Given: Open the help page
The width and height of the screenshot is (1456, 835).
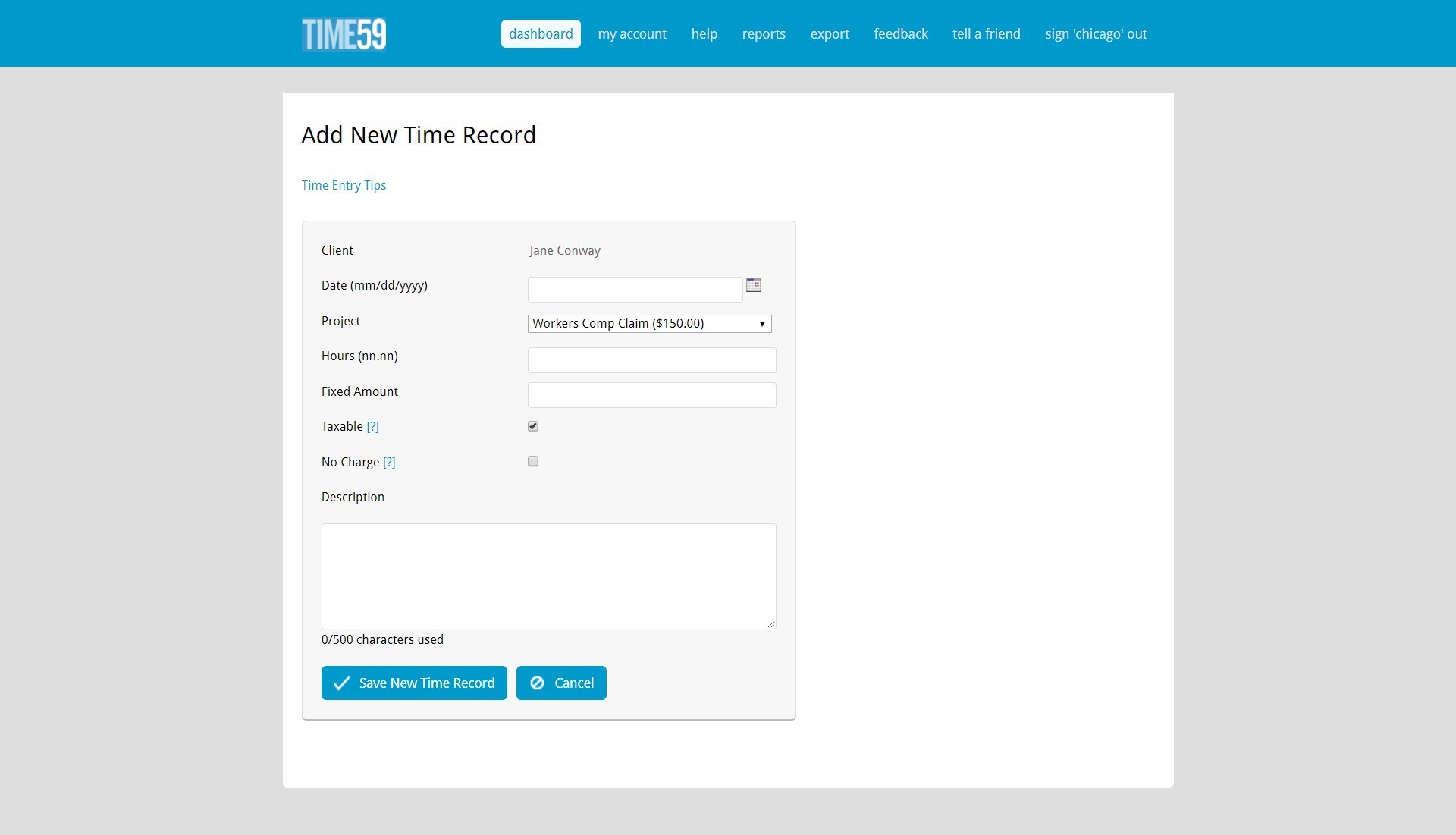Looking at the screenshot, I should 704,33.
